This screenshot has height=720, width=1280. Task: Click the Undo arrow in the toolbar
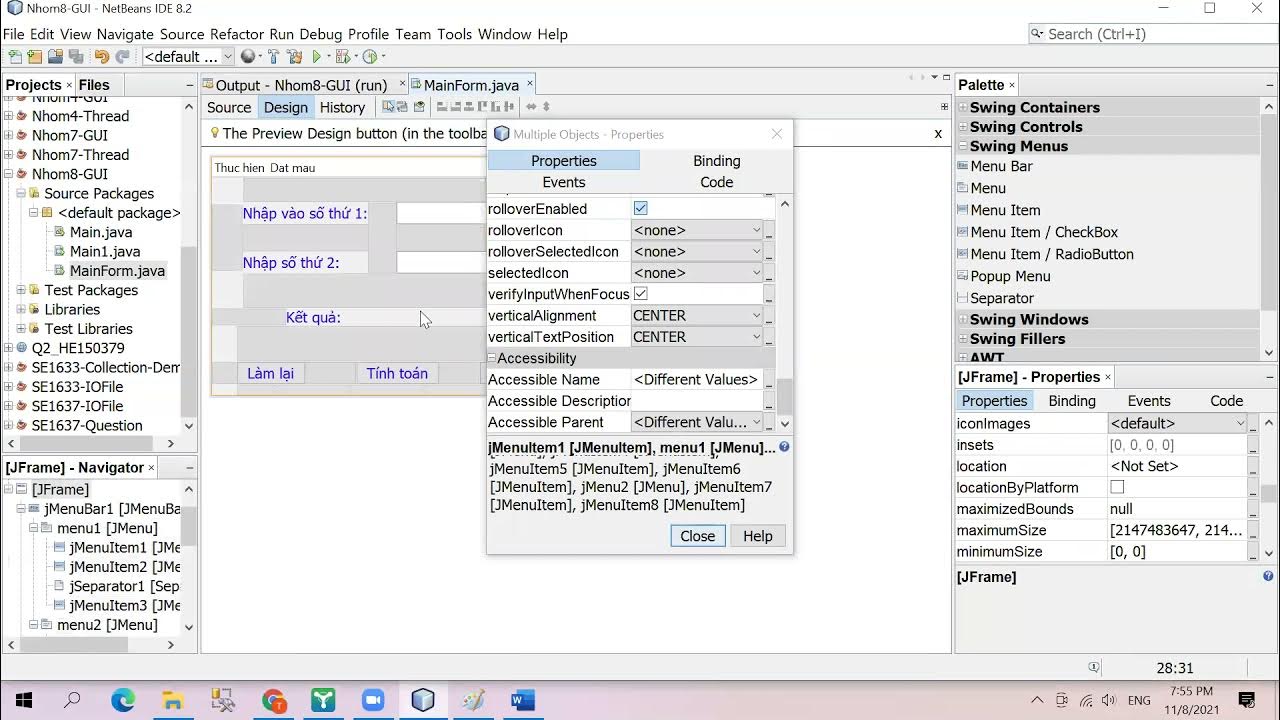click(102, 57)
